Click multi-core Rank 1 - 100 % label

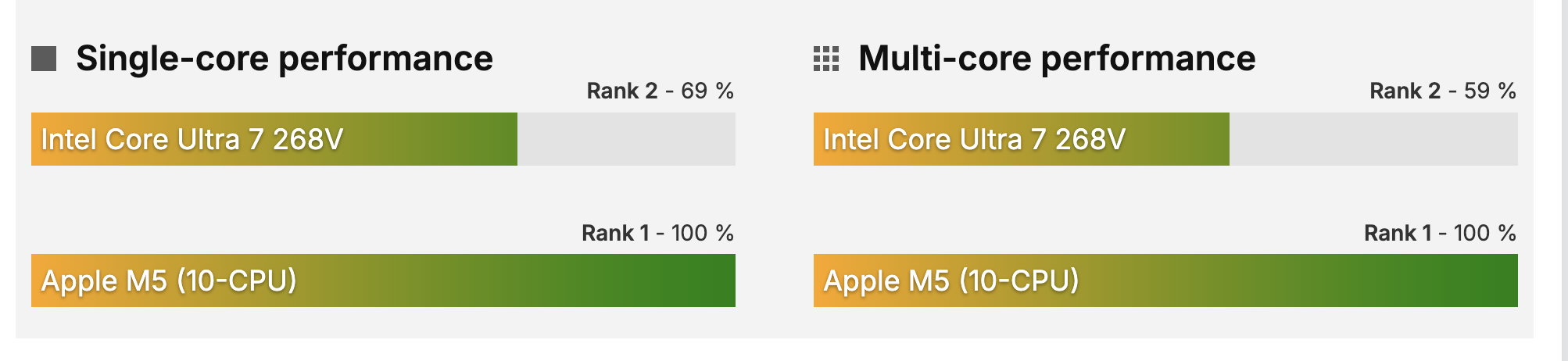[1440, 233]
